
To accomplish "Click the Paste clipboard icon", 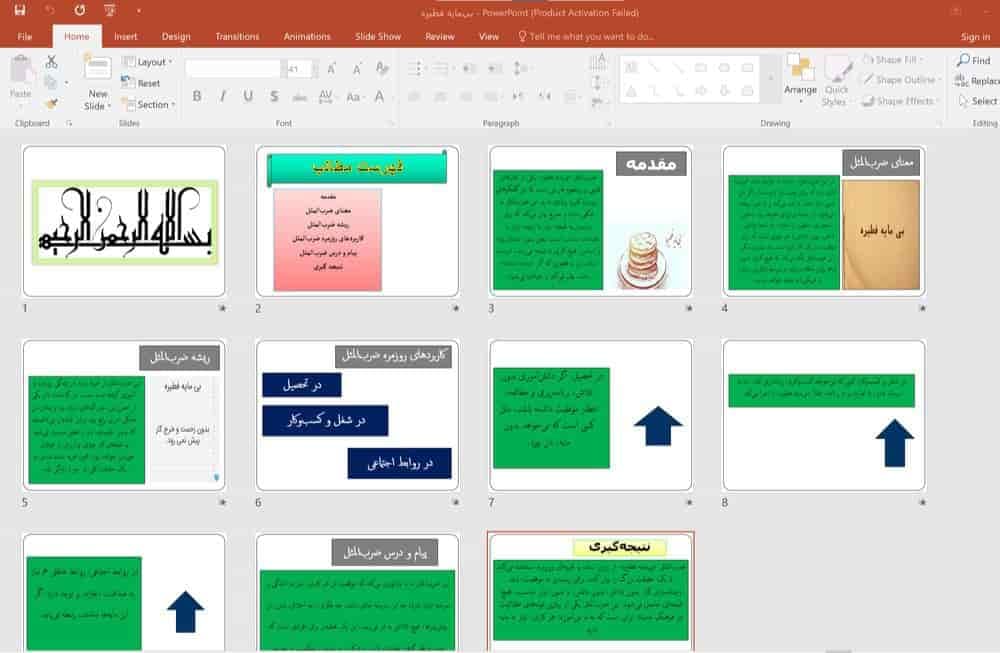I will click(21, 69).
